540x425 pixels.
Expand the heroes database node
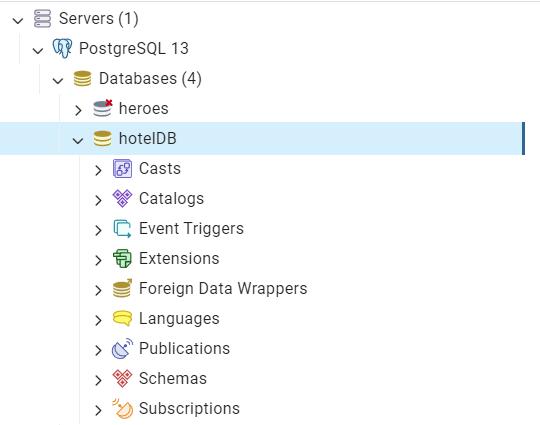[x=78, y=110]
